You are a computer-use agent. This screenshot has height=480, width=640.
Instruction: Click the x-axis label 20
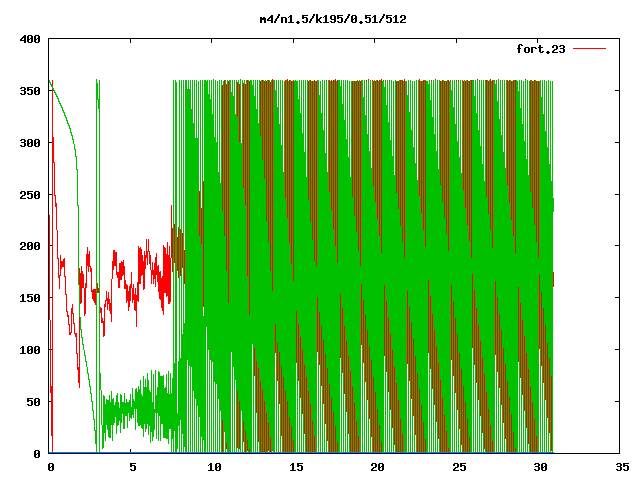(x=377, y=467)
